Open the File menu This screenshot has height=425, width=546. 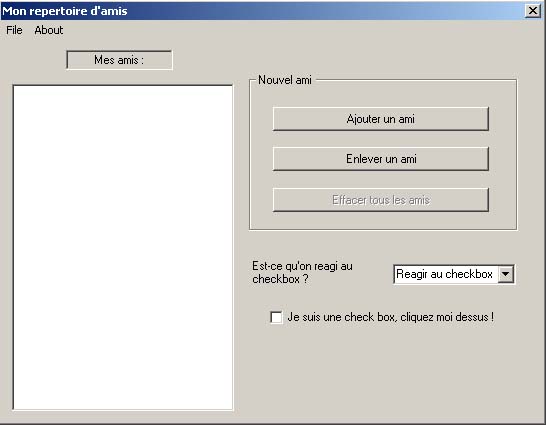click(14, 30)
